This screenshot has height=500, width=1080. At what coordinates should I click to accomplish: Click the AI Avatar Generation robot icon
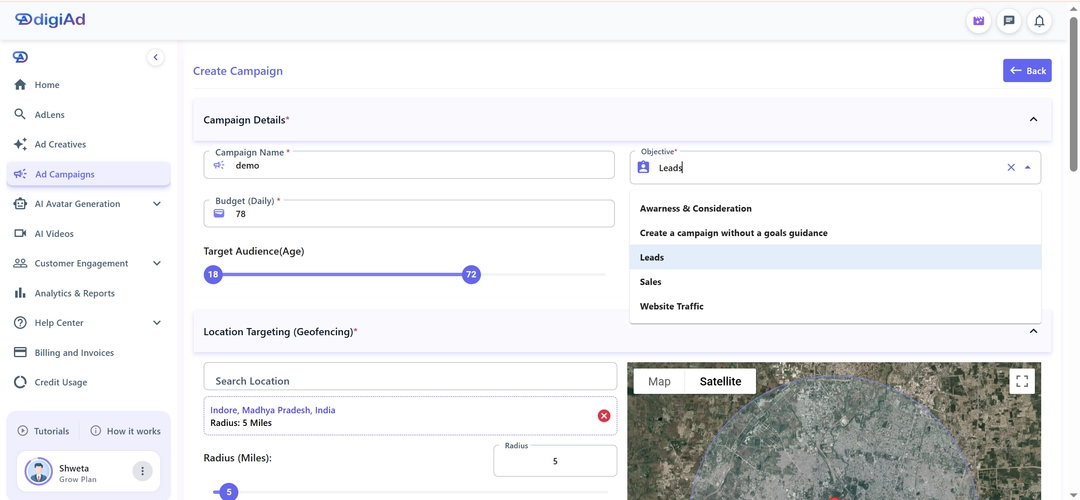20,204
